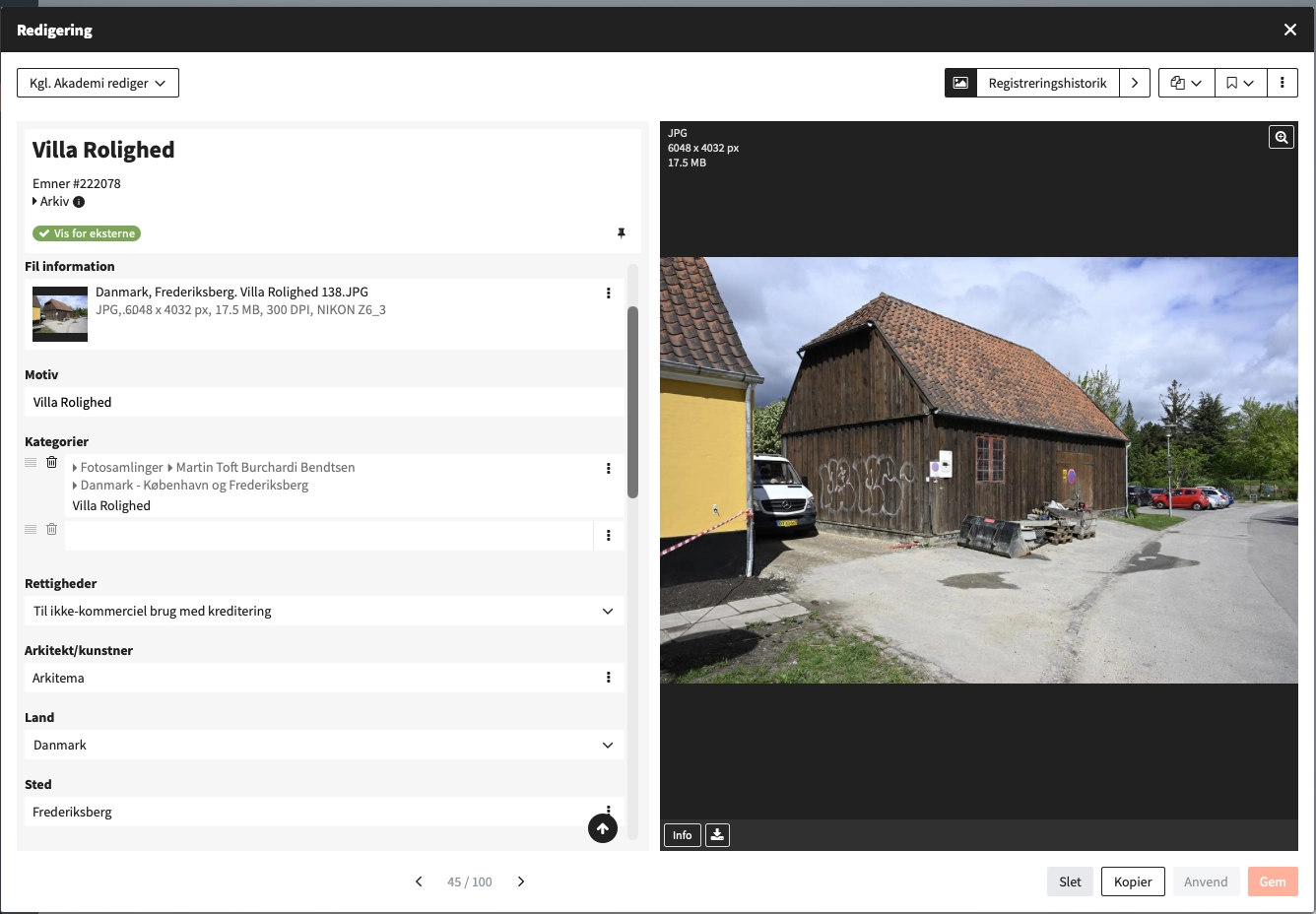Screen dimensions: 1316x914
Task: Close the Redigering dialog
Action: coord(1290,30)
